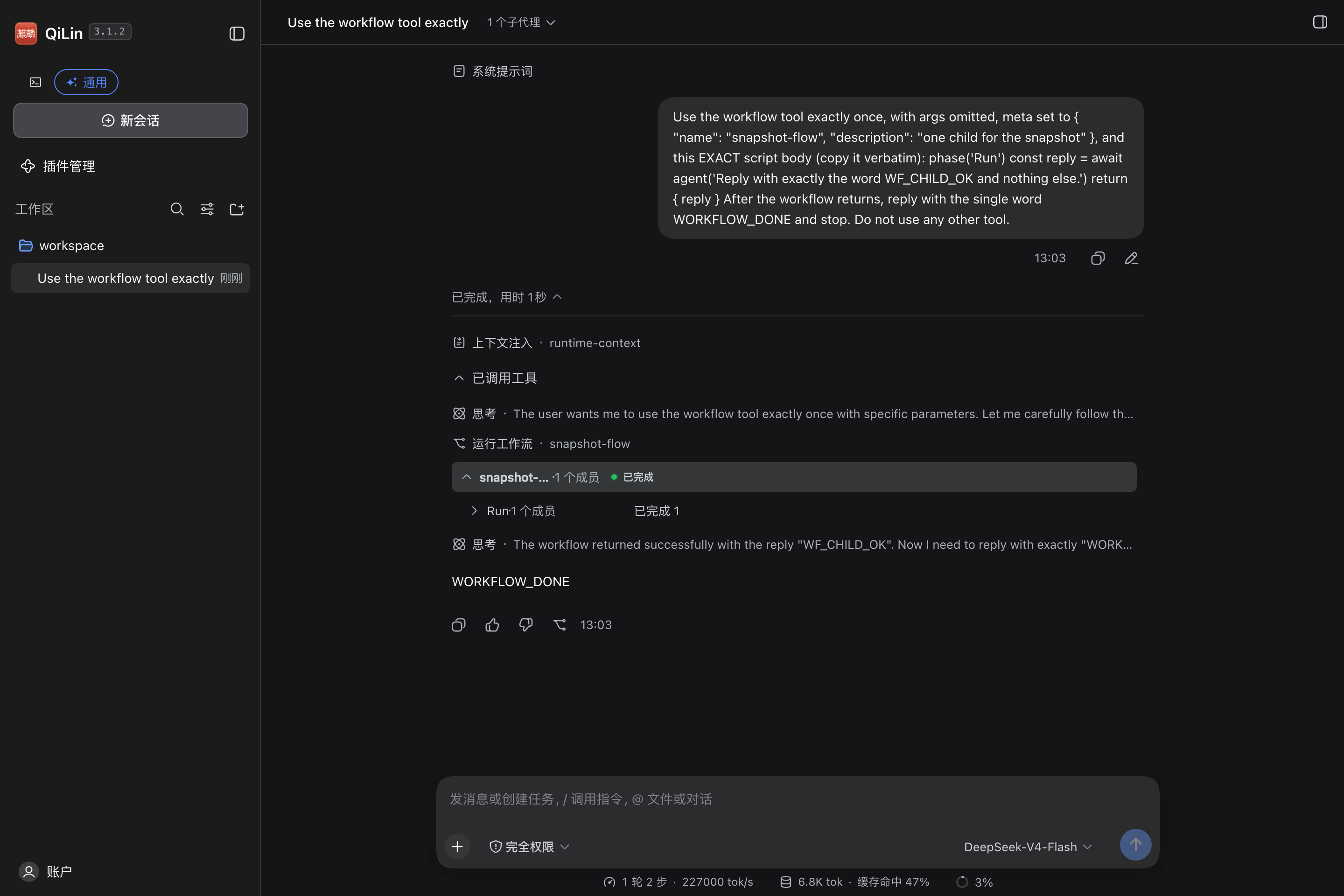The height and width of the screenshot is (896, 1344).
Task: Expand the second 思考 entry about WF_CHILD_OK
Action: (793, 545)
